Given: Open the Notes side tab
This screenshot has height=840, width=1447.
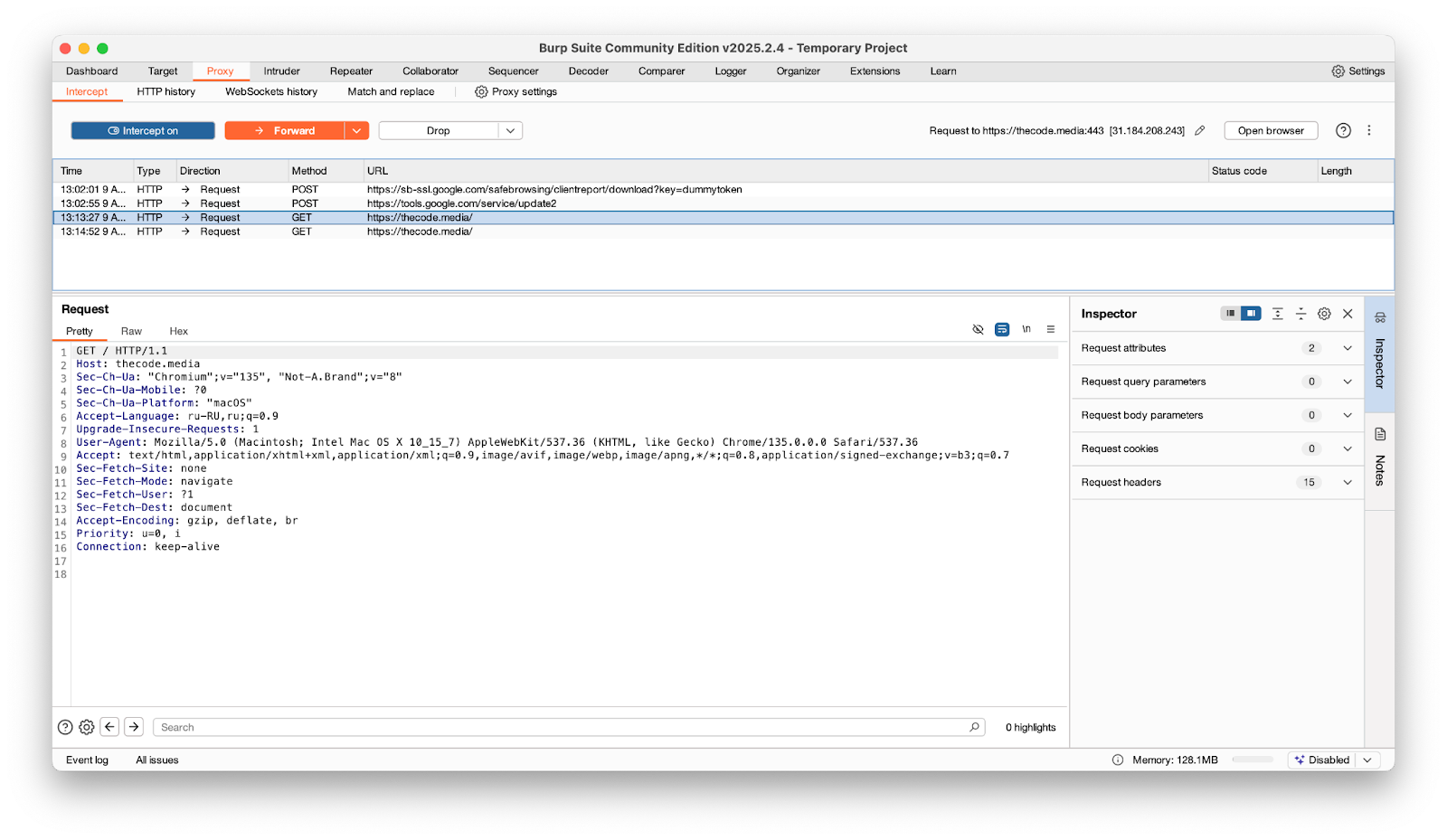Looking at the screenshot, I should click(x=1379, y=461).
